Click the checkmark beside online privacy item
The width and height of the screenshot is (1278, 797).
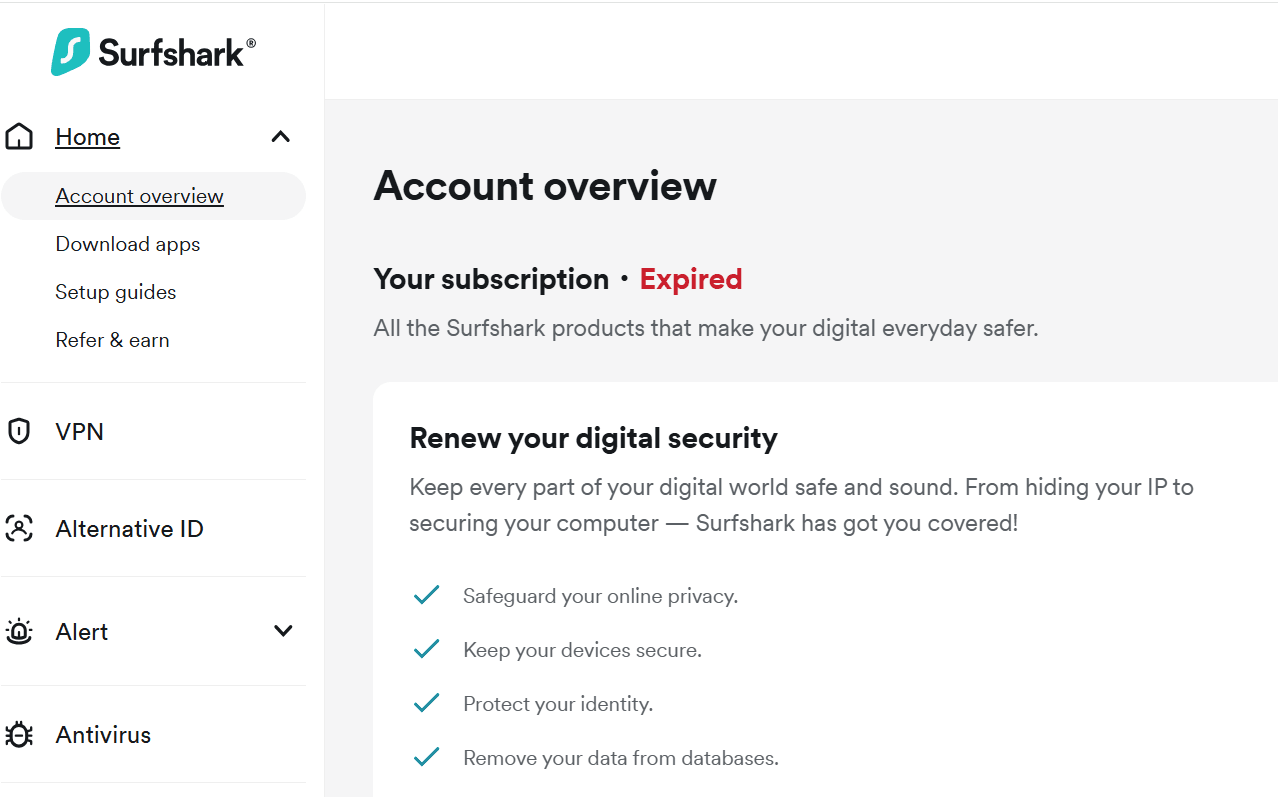tap(426, 594)
